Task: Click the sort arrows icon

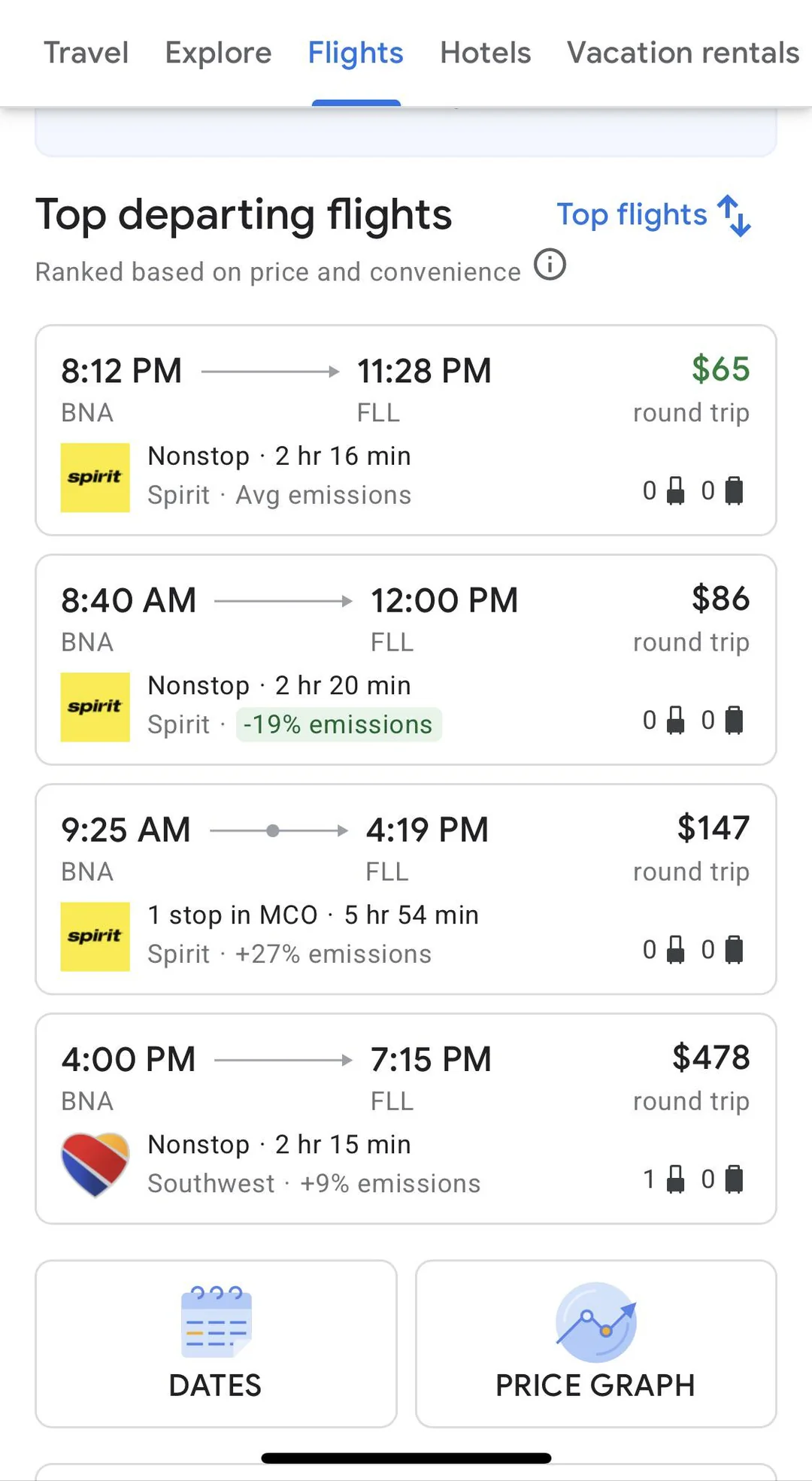Action: tap(735, 216)
